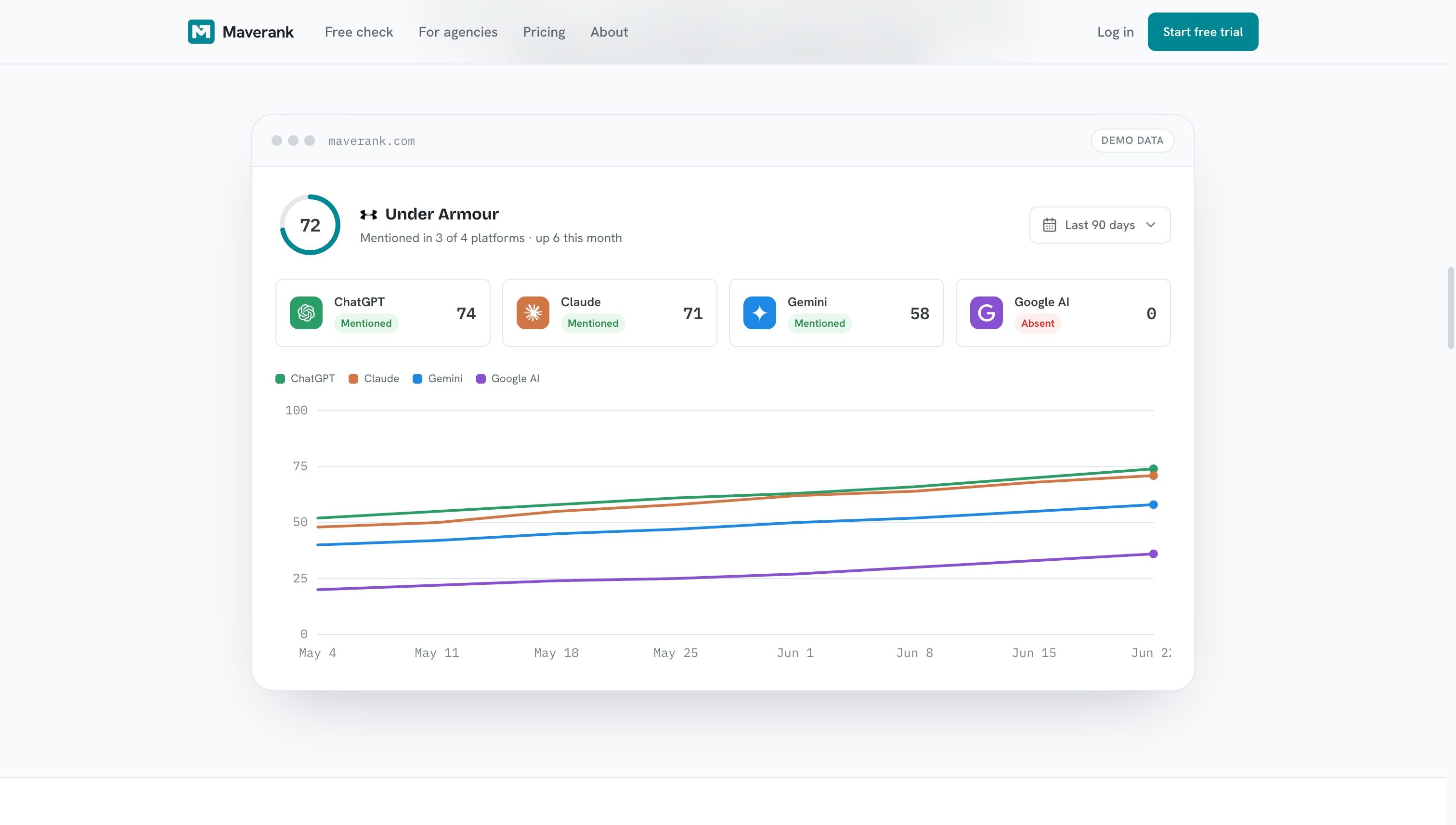Viewport: 1456px width, 825px height.
Task: Click the May 18 axis label
Action: [557, 653]
